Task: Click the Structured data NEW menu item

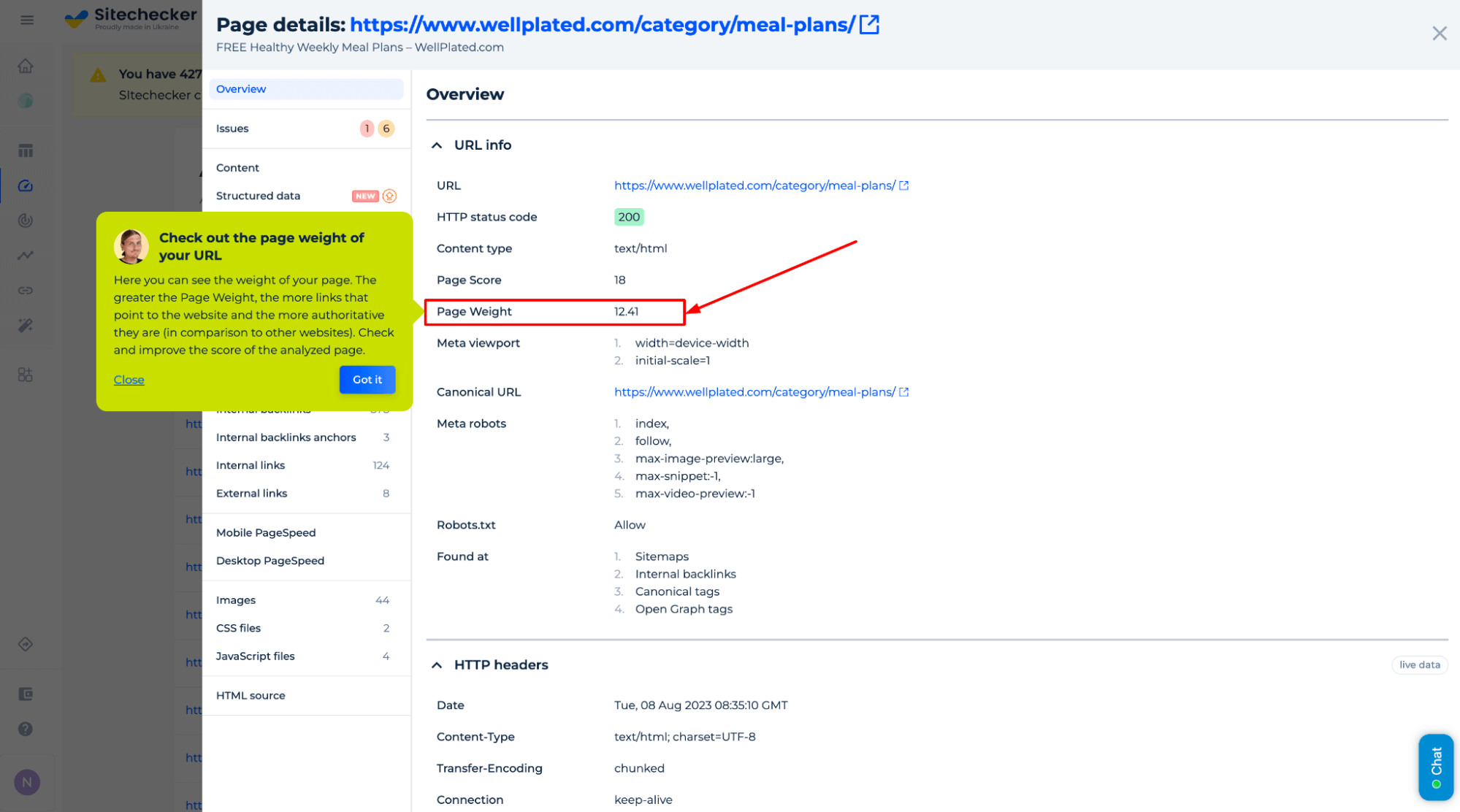Action: pos(305,196)
